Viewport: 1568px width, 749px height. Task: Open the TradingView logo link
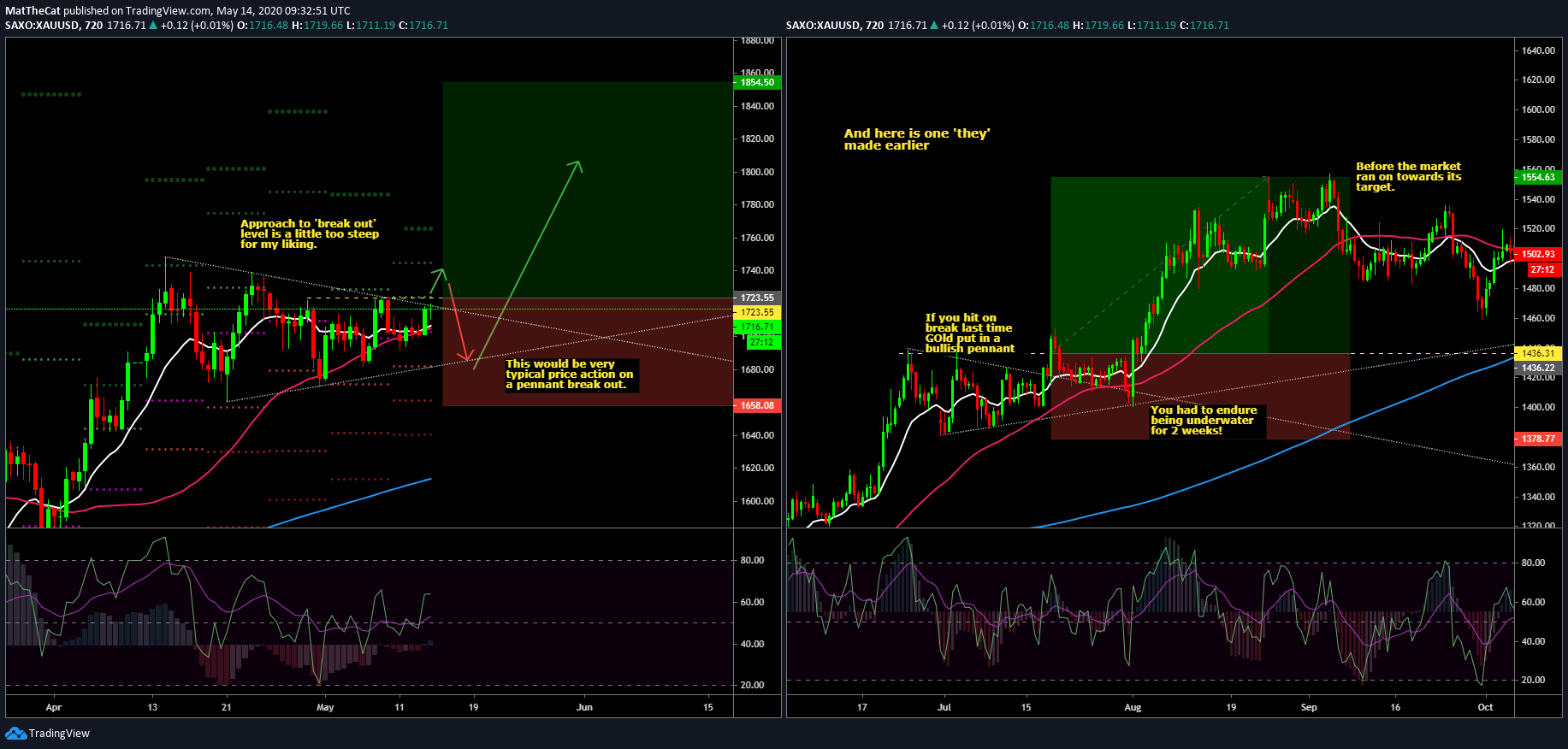(x=48, y=734)
